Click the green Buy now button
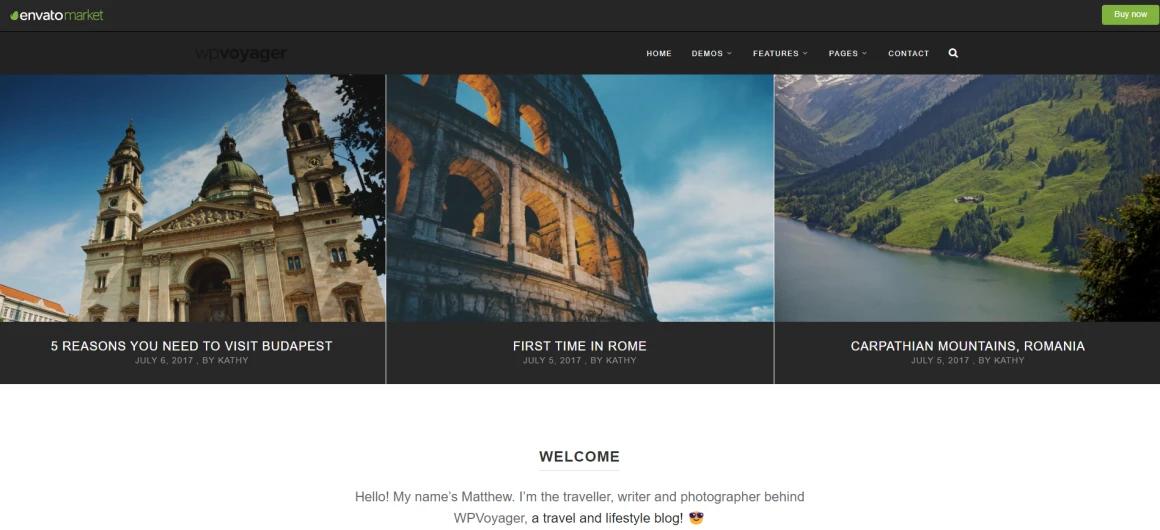Viewport: 1160px width, 530px height. [x=1130, y=15]
